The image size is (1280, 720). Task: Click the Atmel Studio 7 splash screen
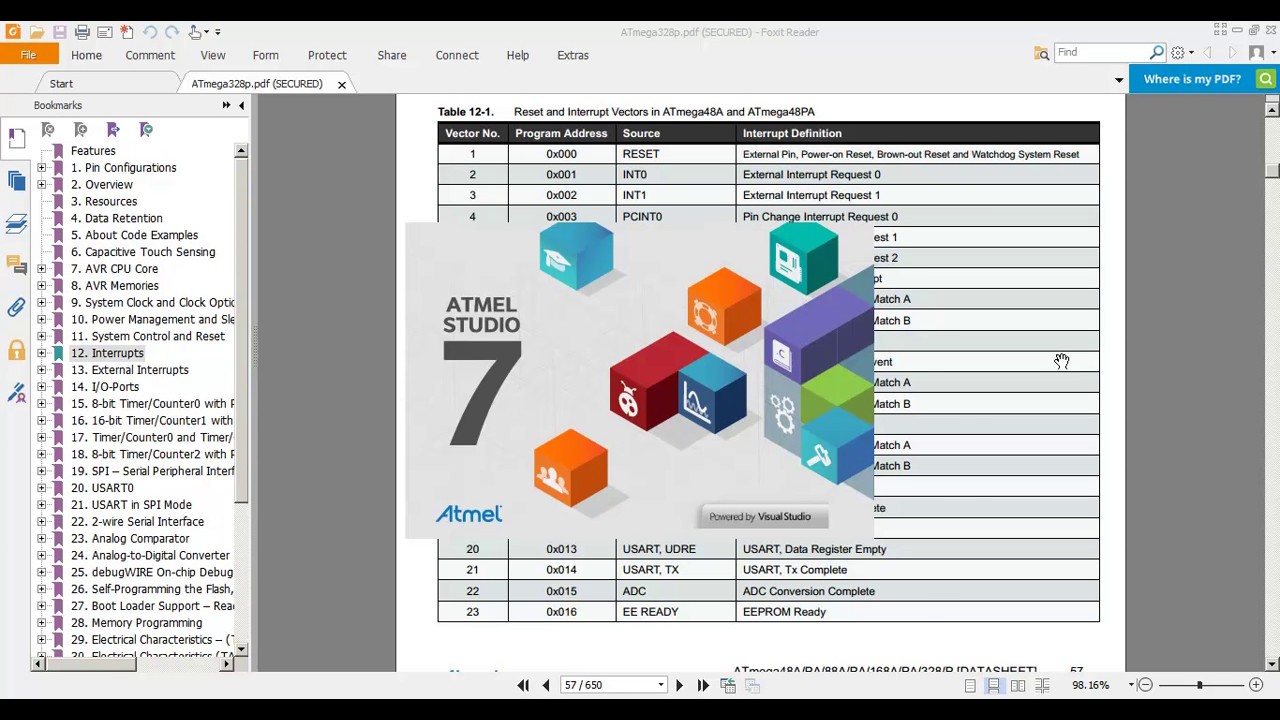click(x=640, y=380)
